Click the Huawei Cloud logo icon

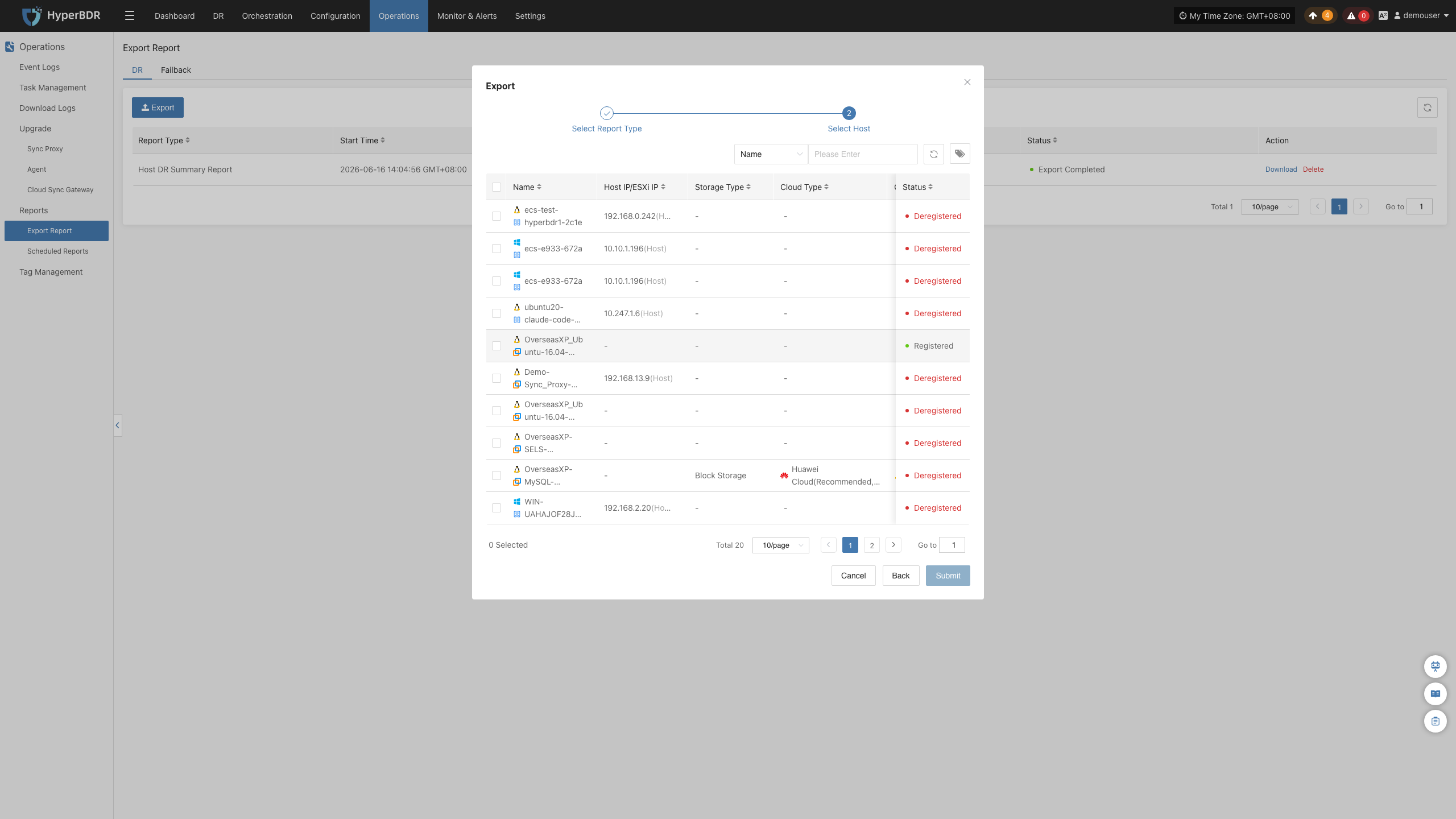click(x=784, y=475)
